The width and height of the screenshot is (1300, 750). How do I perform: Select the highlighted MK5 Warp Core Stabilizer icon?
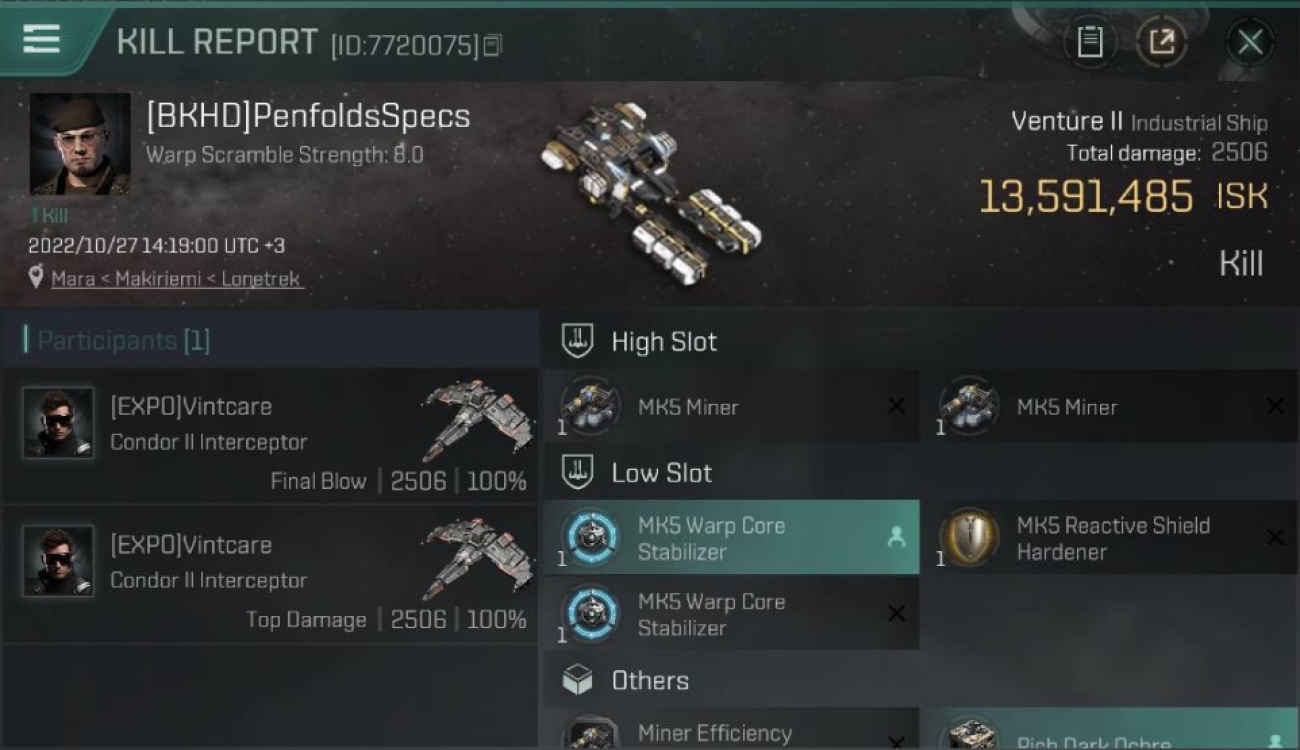[x=589, y=537]
